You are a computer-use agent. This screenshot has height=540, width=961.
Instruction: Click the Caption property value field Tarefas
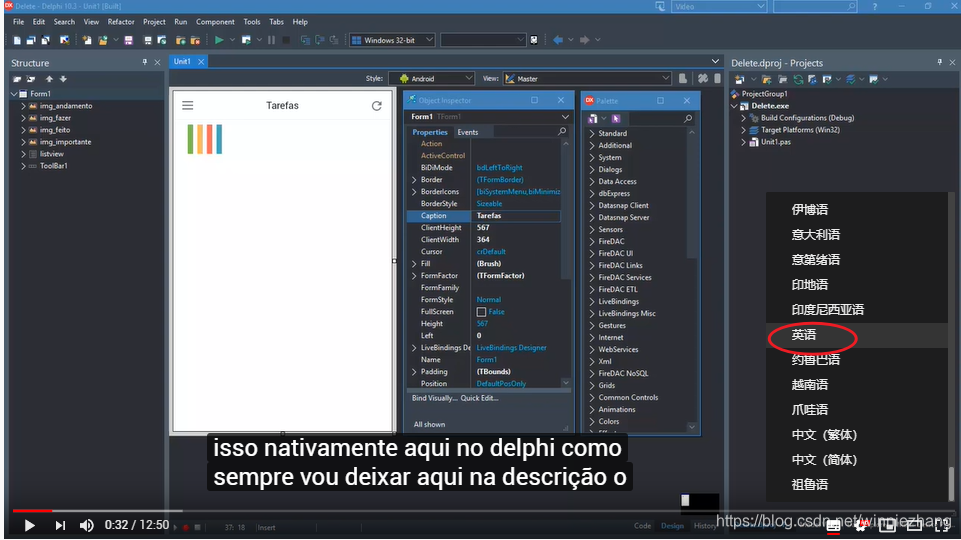515,216
